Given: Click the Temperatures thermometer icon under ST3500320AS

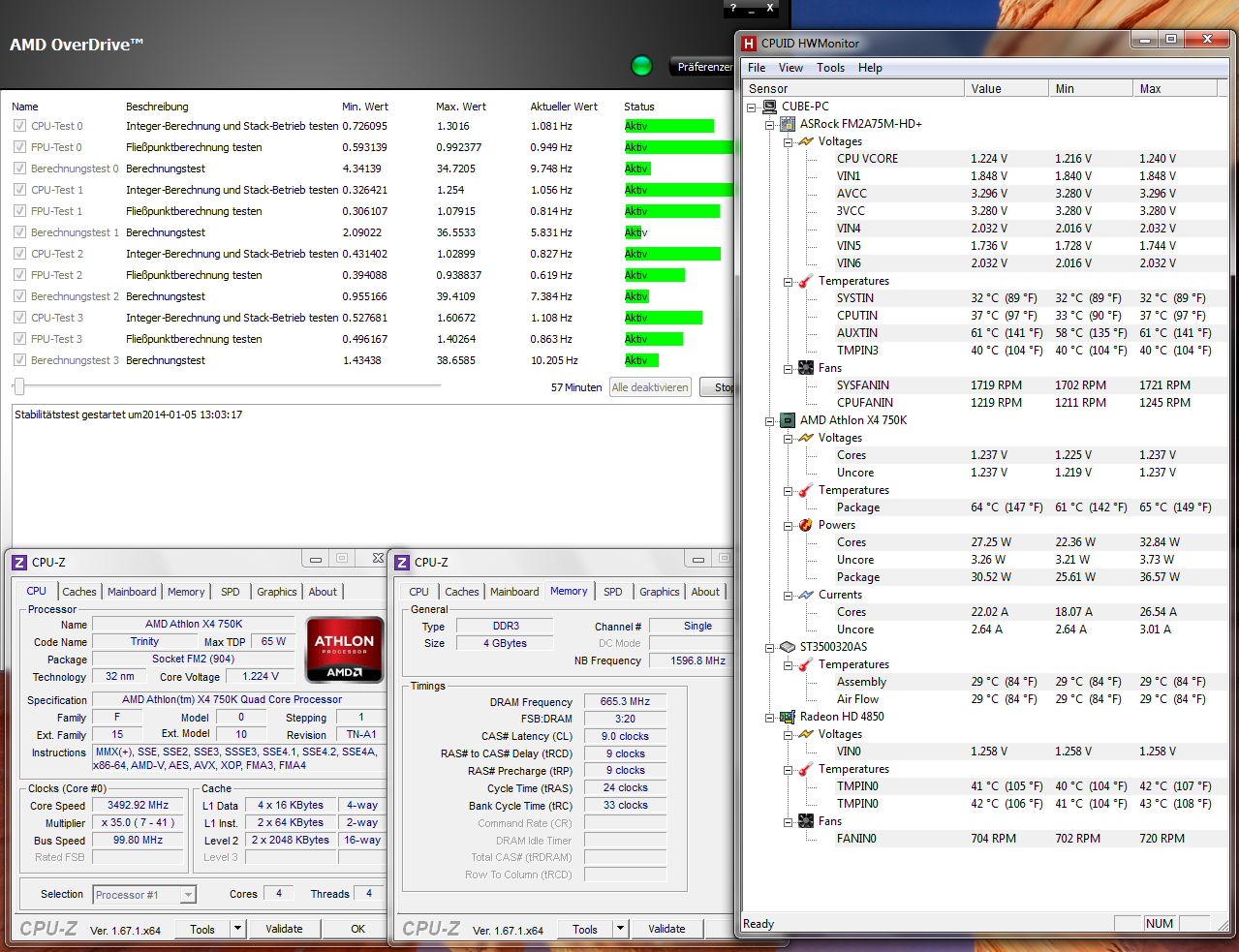Looking at the screenshot, I should [x=806, y=664].
